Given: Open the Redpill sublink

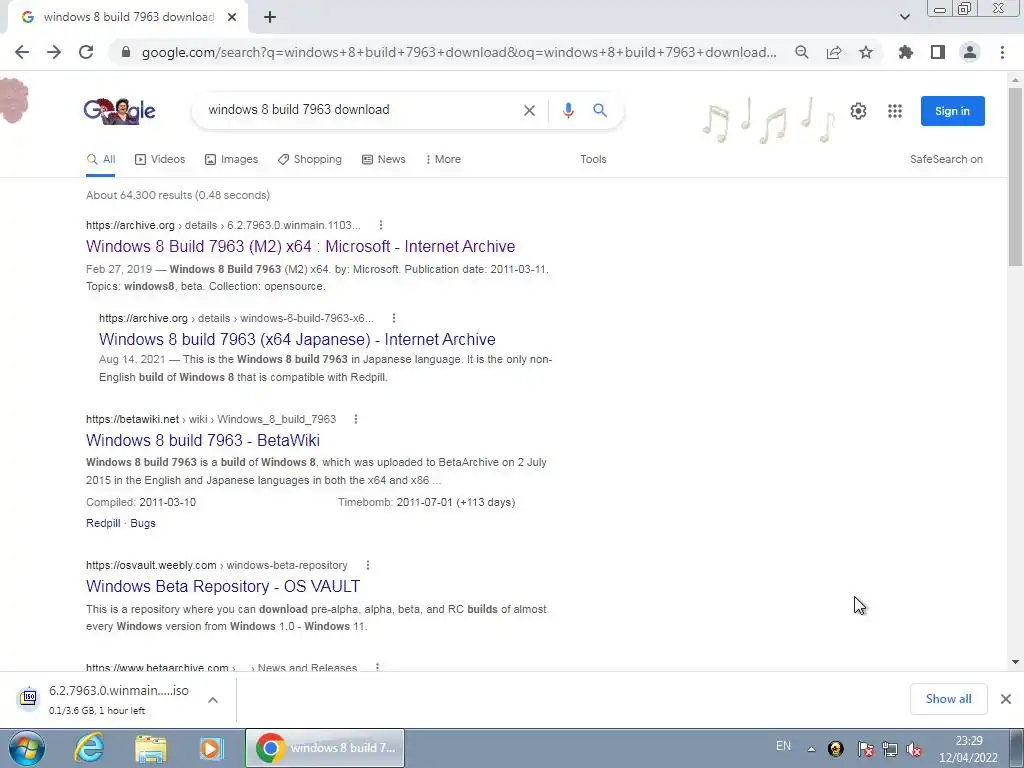Looking at the screenshot, I should click(103, 523).
